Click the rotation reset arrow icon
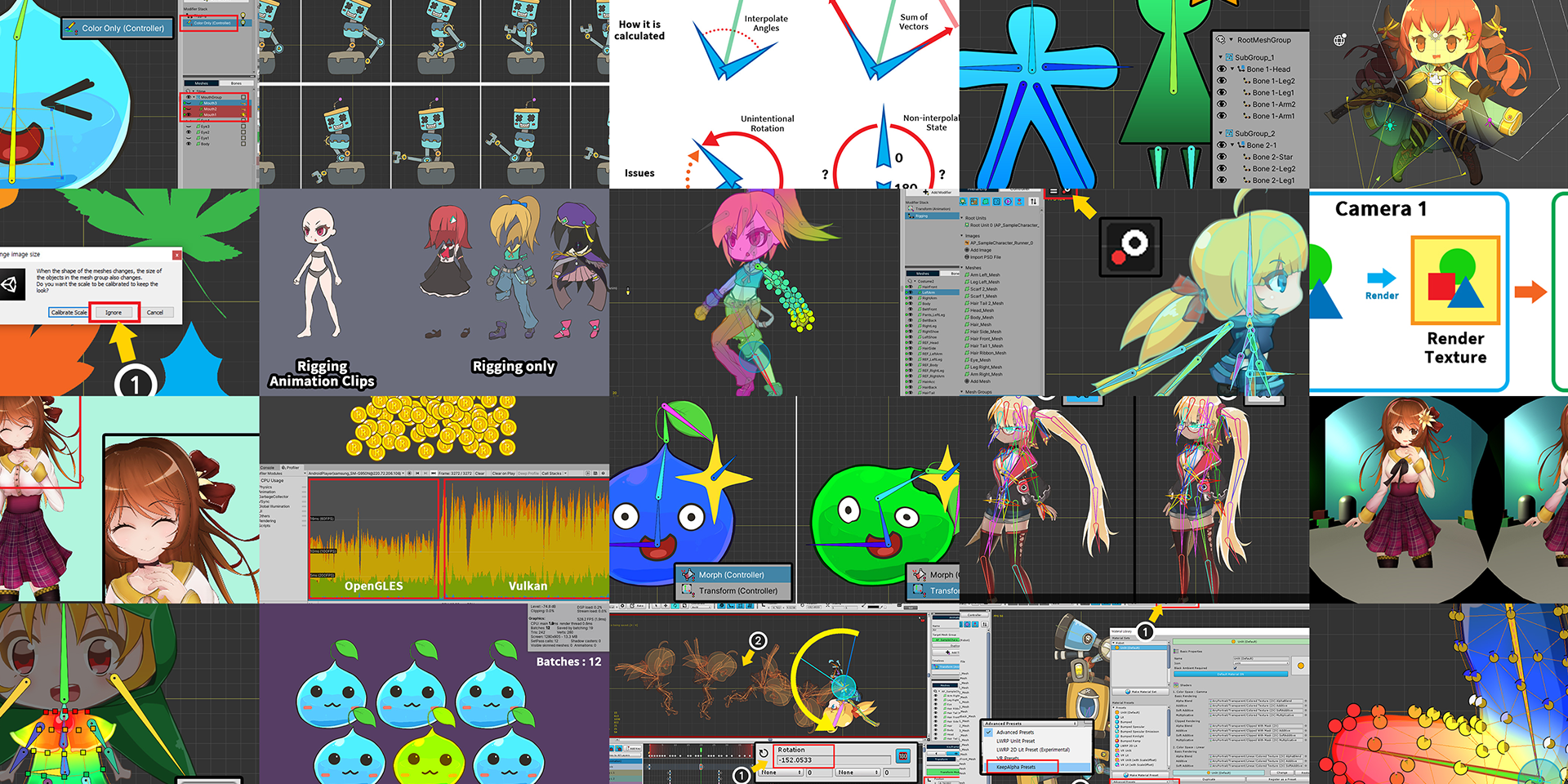Viewport: 1568px width, 784px height. (764, 753)
